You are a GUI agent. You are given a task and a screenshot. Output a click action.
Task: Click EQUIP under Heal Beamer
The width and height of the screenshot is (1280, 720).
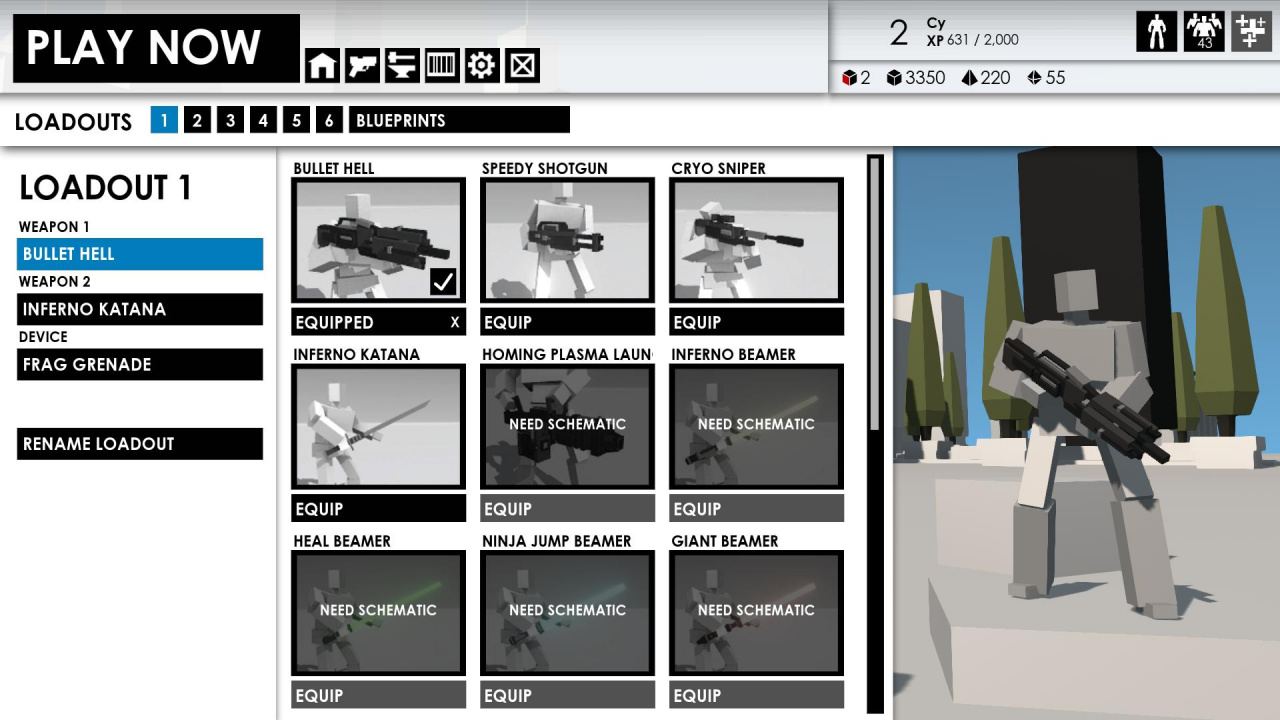[378, 695]
